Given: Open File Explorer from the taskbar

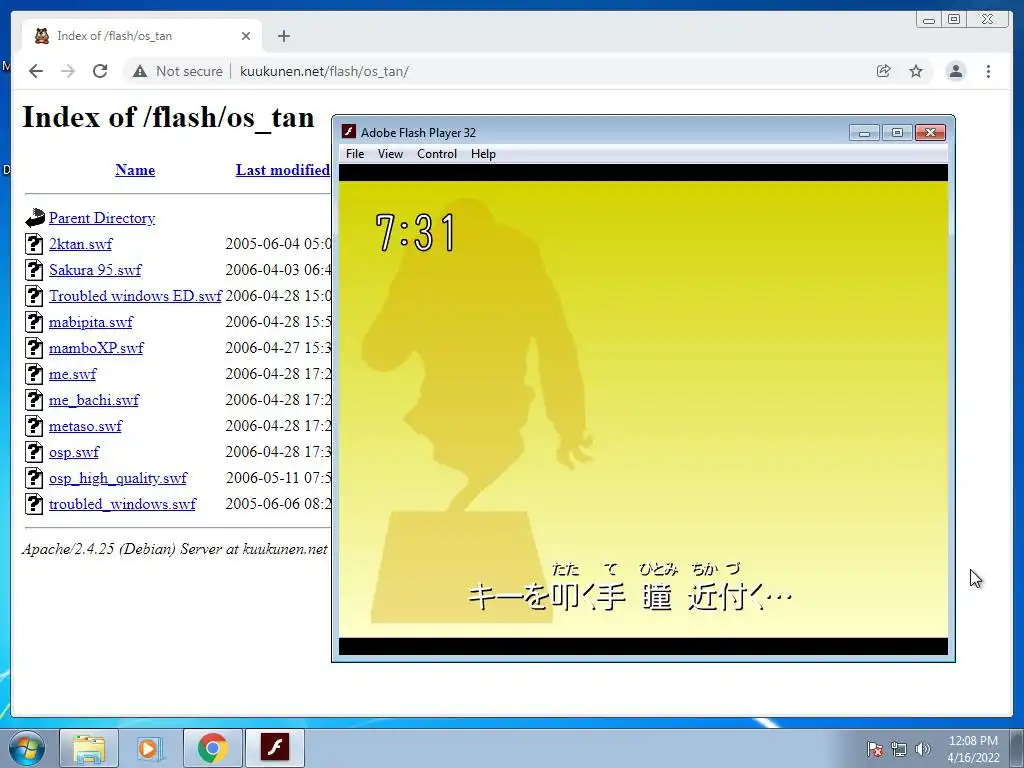Looking at the screenshot, I should tap(89, 748).
